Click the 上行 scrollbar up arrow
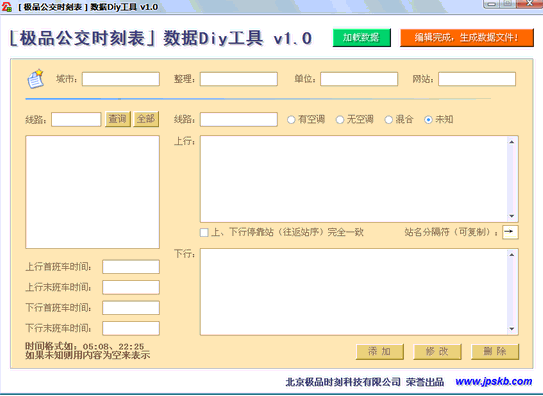Viewport: 543px width, 396px height. point(512,142)
